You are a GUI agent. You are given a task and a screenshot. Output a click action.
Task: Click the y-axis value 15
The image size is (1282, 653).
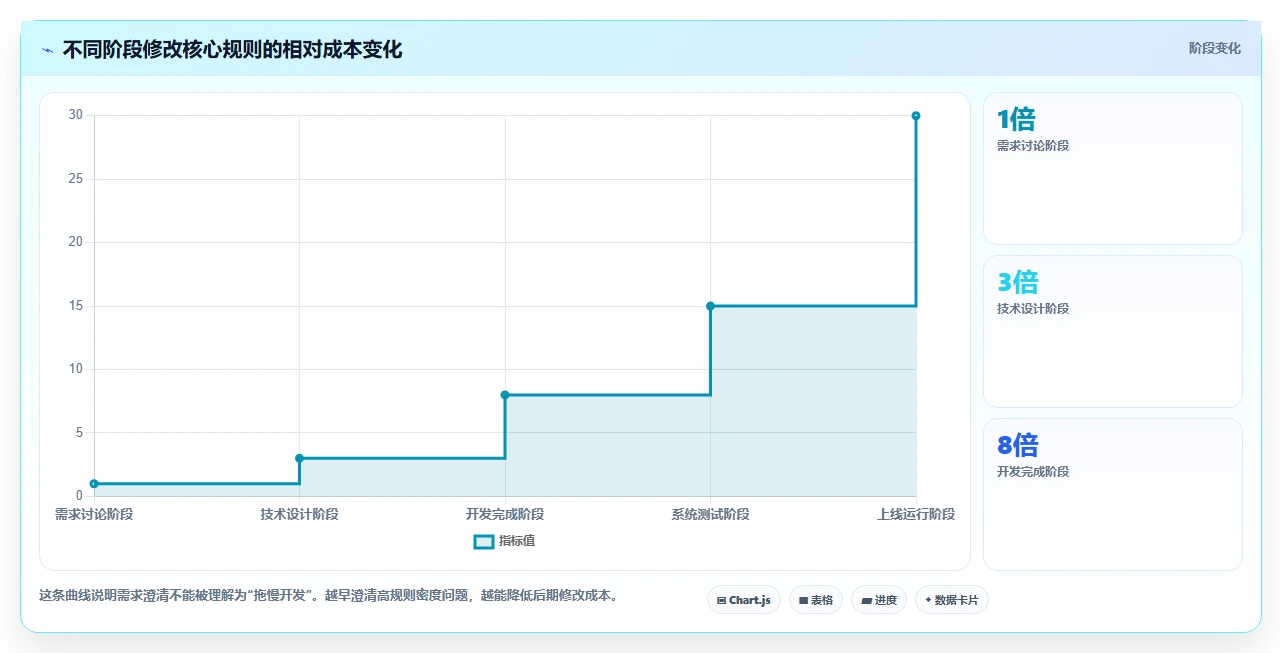(x=76, y=306)
